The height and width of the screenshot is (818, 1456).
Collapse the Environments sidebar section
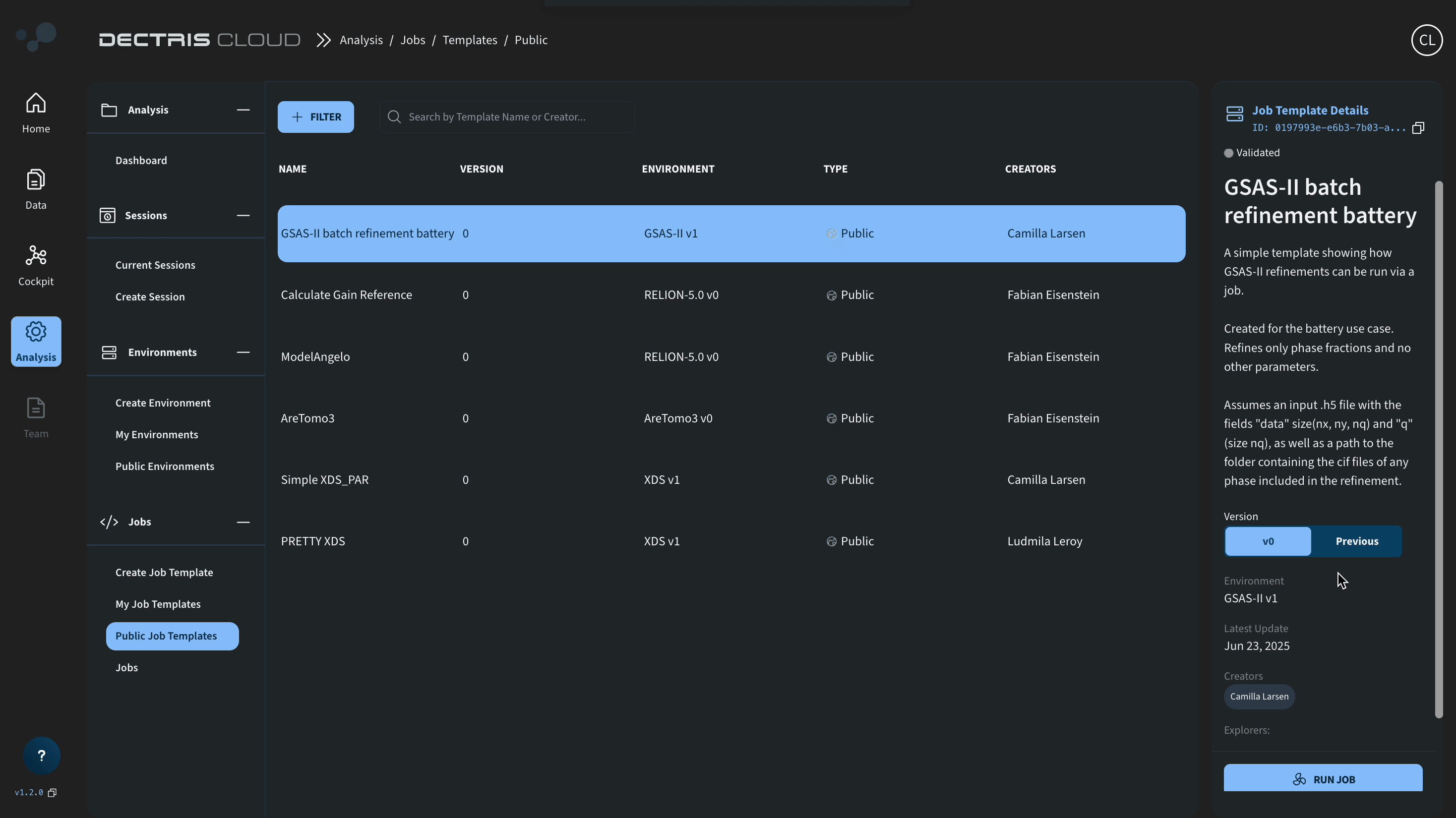pyautogui.click(x=243, y=352)
